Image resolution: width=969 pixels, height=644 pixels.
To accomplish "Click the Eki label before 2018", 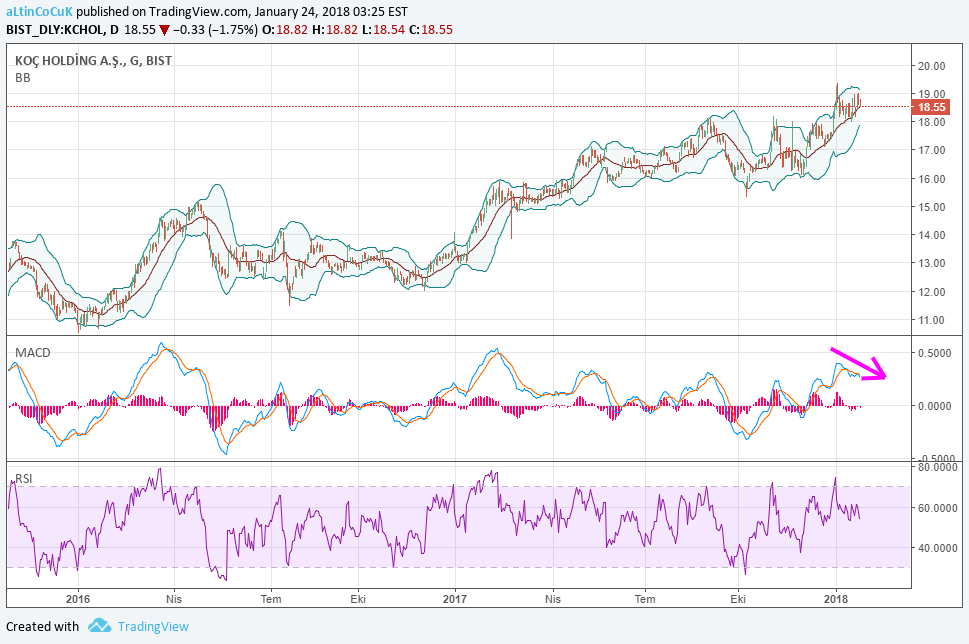I will pyautogui.click(x=738, y=599).
